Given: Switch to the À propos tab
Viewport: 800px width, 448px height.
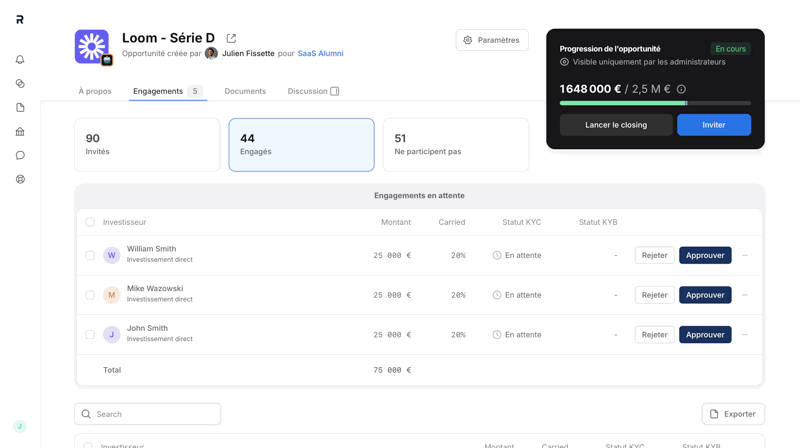Looking at the screenshot, I should [x=95, y=91].
